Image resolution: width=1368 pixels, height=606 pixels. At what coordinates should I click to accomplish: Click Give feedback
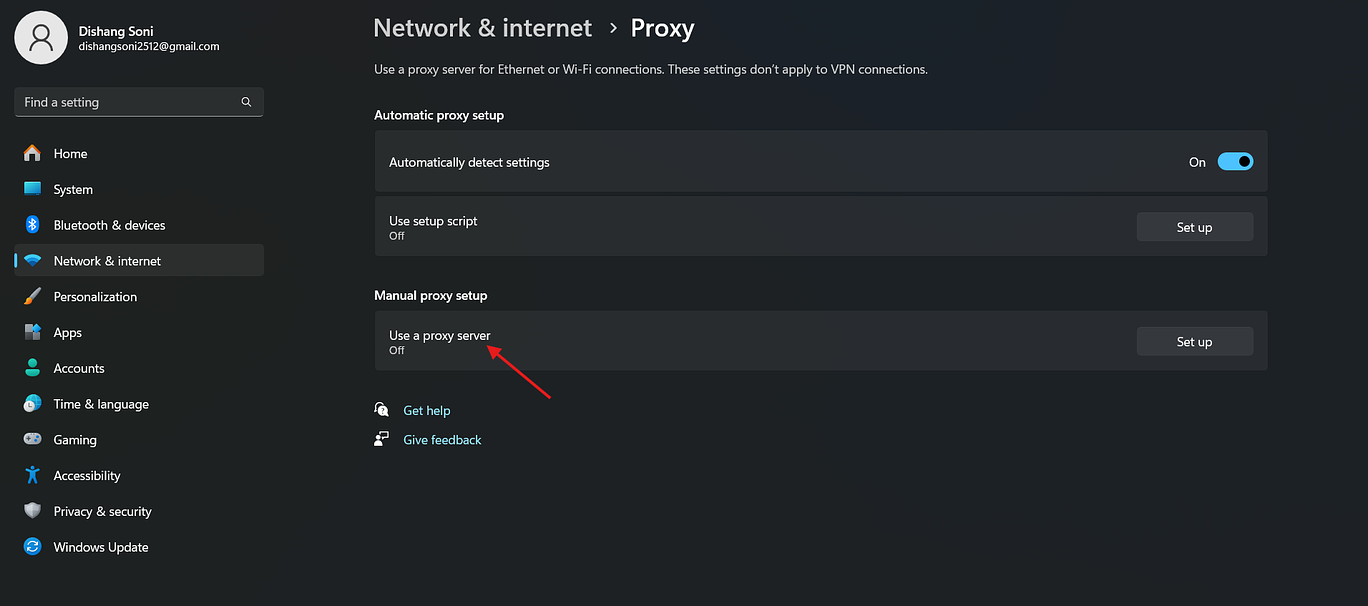click(x=442, y=439)
